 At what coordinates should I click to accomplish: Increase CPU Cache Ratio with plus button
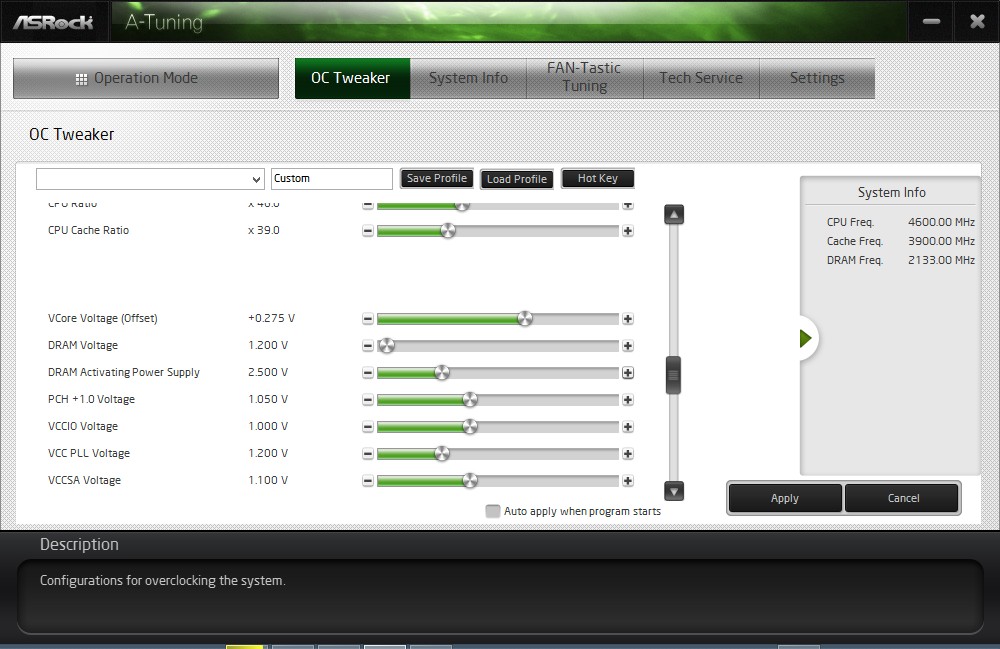click(x=628, y=231)
